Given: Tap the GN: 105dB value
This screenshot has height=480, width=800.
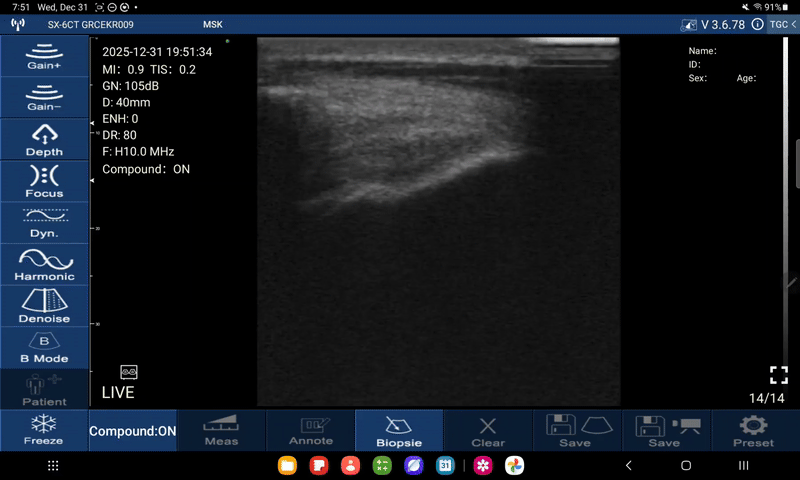Looking at the screenshot, I should pos(131,86).
